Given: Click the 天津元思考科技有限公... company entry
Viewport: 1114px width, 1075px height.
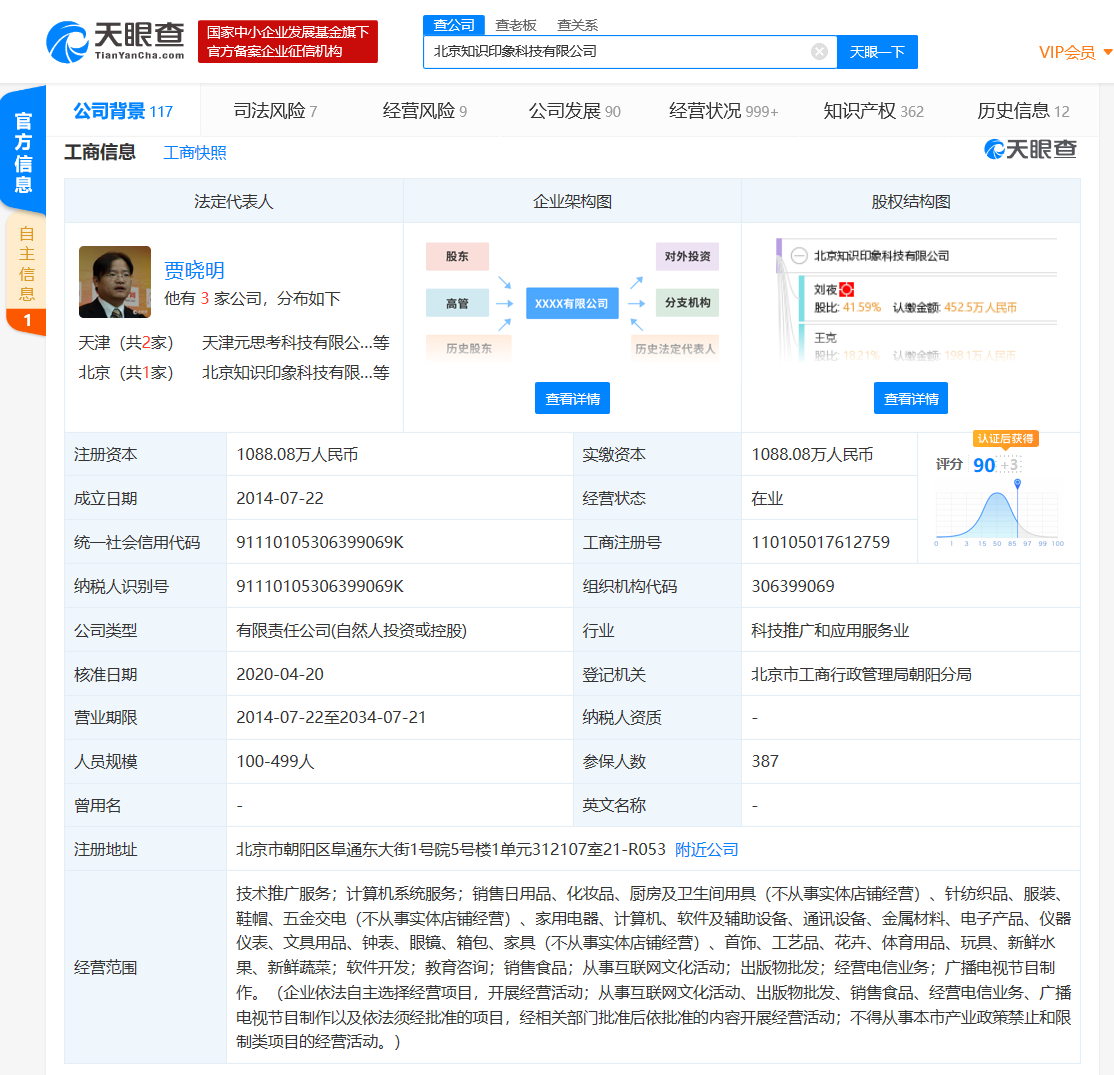Looking at the screenshot, I should 296,343.
